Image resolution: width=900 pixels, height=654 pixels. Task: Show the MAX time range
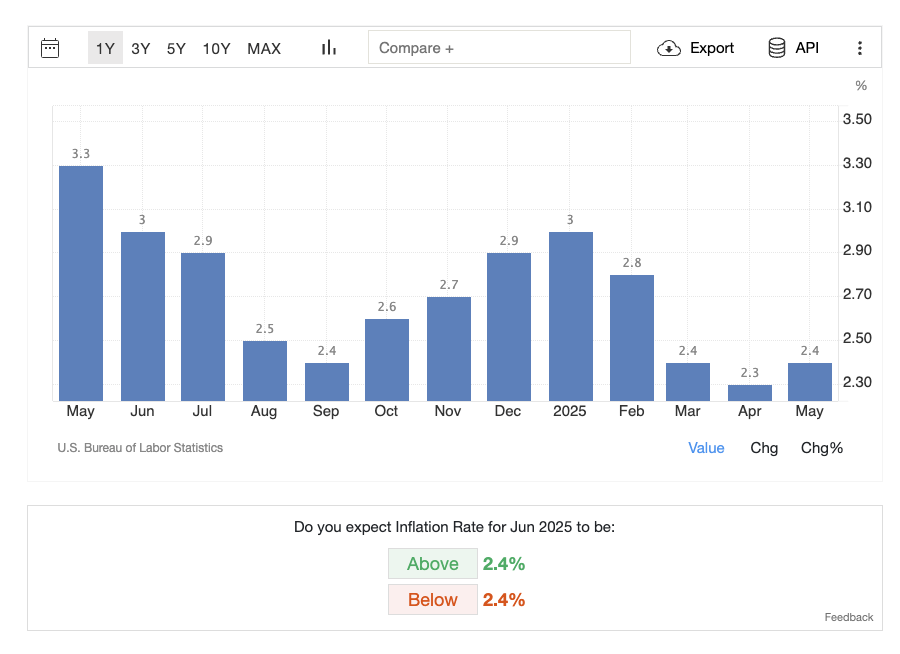tap(264, 48)
